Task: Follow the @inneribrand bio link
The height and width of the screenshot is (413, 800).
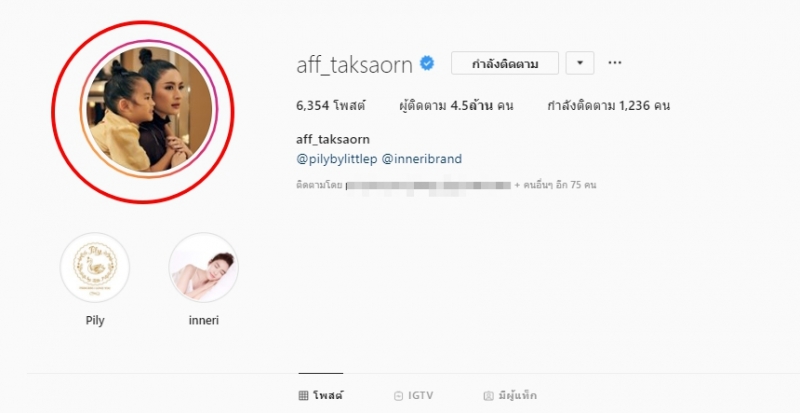Action: coord(422,159)
